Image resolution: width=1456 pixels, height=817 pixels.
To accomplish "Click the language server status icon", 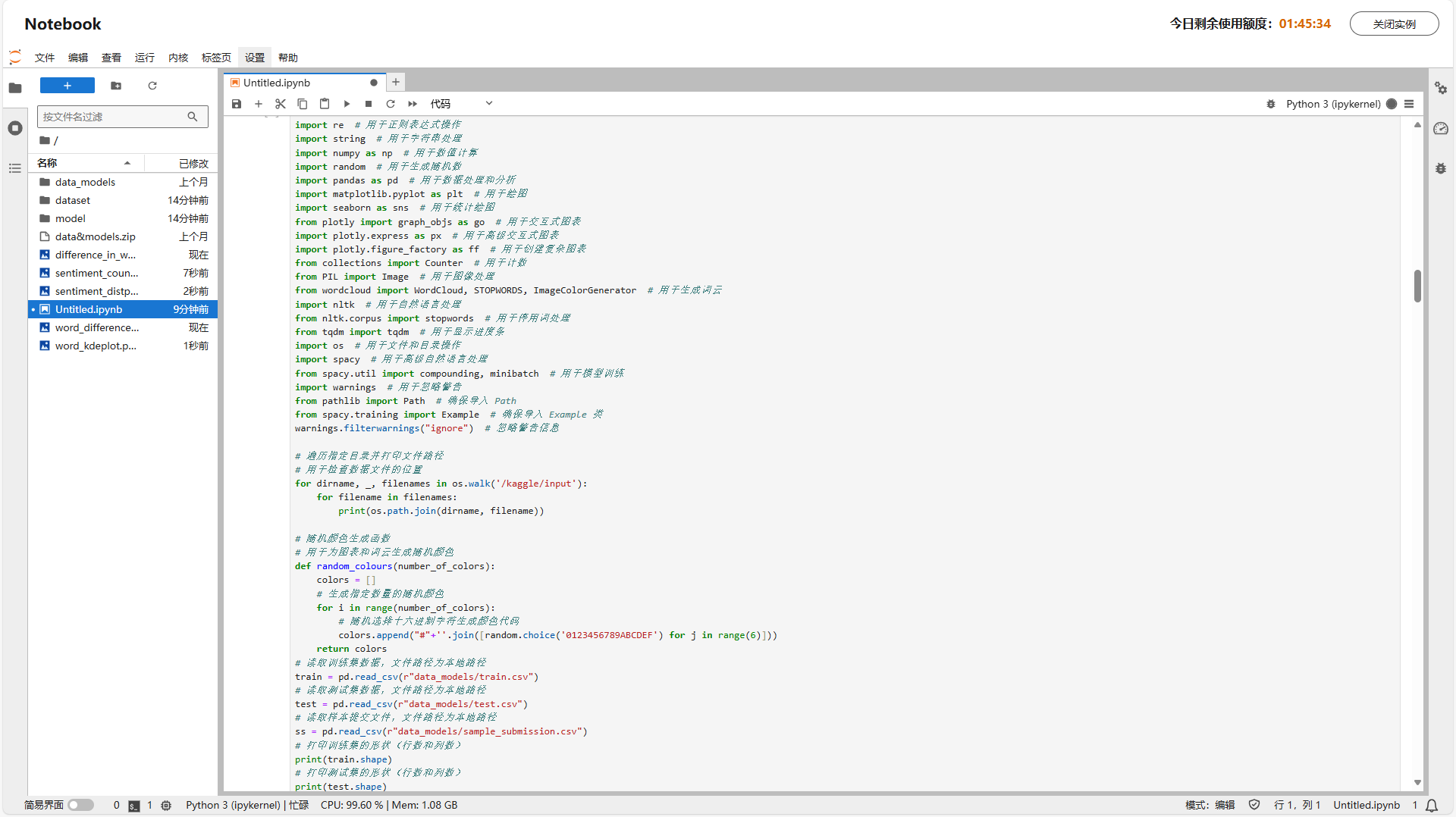I will pyautogui.click(x=166, y=805).
